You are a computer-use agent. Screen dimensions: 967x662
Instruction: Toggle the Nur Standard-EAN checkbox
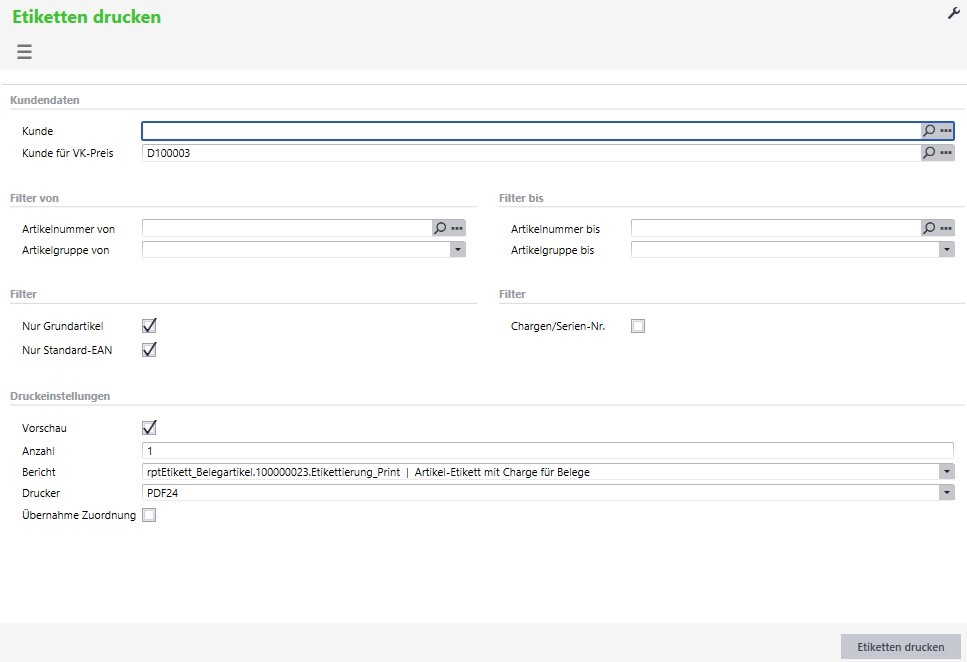point(150,350)
